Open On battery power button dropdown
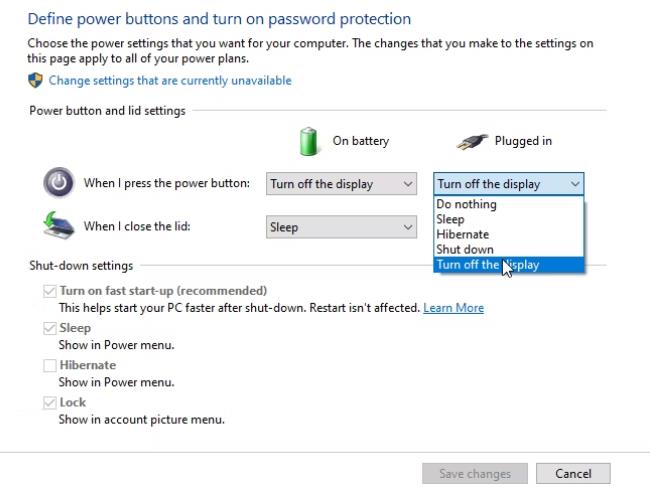 [341, 184]
